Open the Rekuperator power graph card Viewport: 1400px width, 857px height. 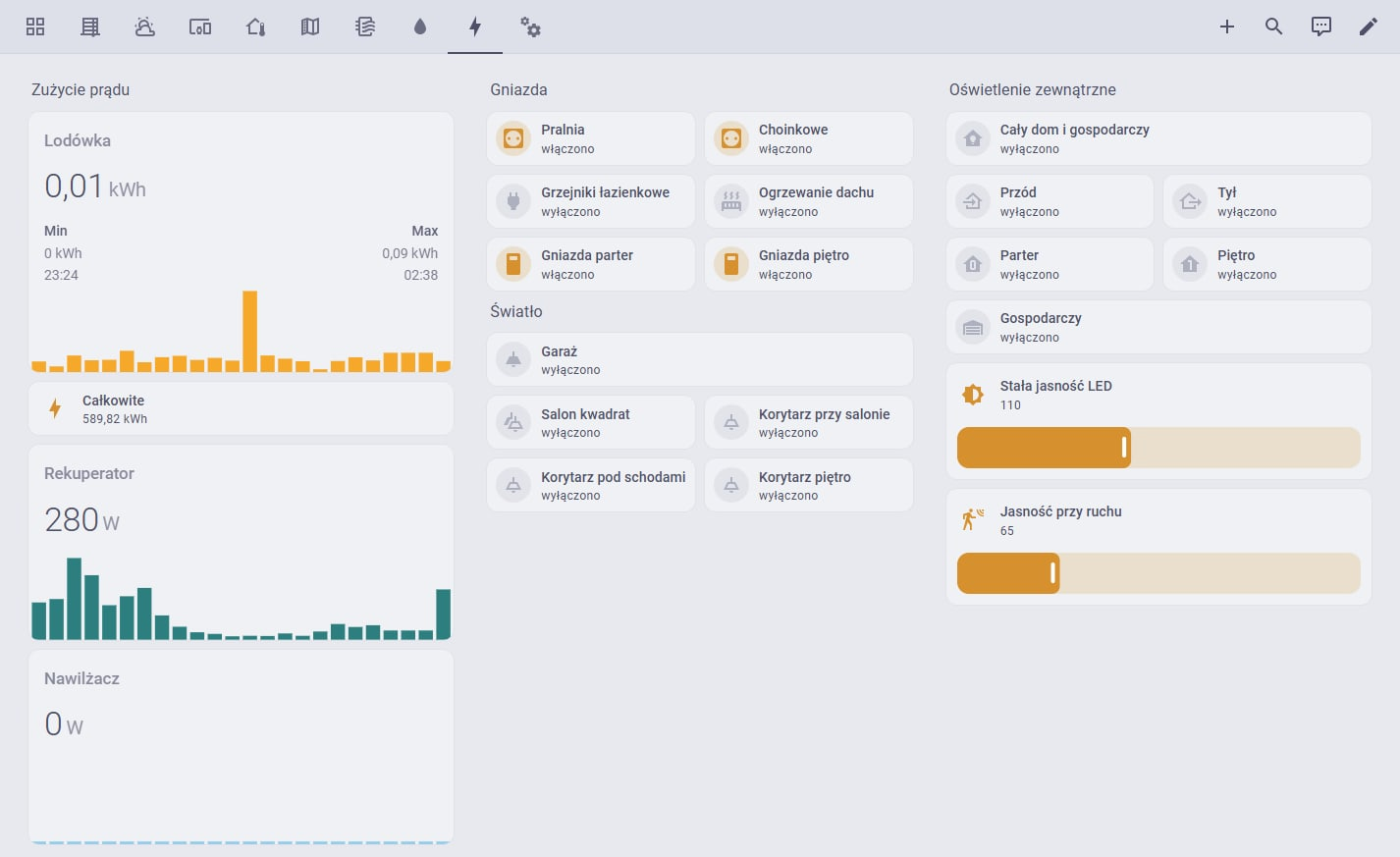(241, 543)
